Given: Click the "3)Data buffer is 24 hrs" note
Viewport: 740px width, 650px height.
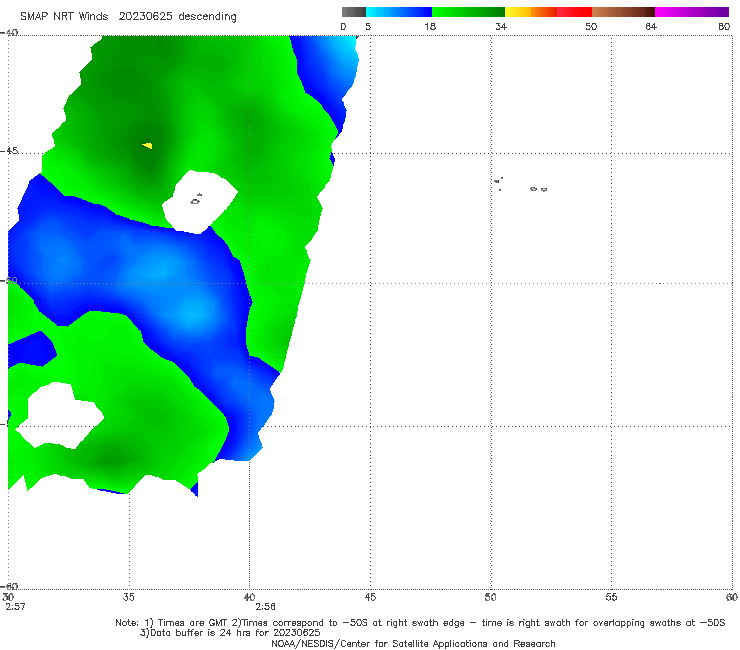Looking at the screenshot, I should coord(230,633).
